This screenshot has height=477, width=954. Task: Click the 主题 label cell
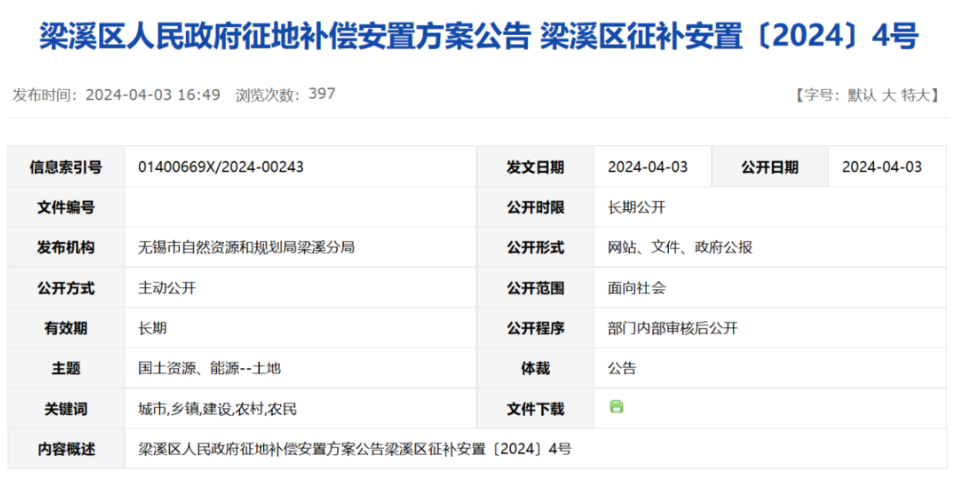click(x=66, y=367)
